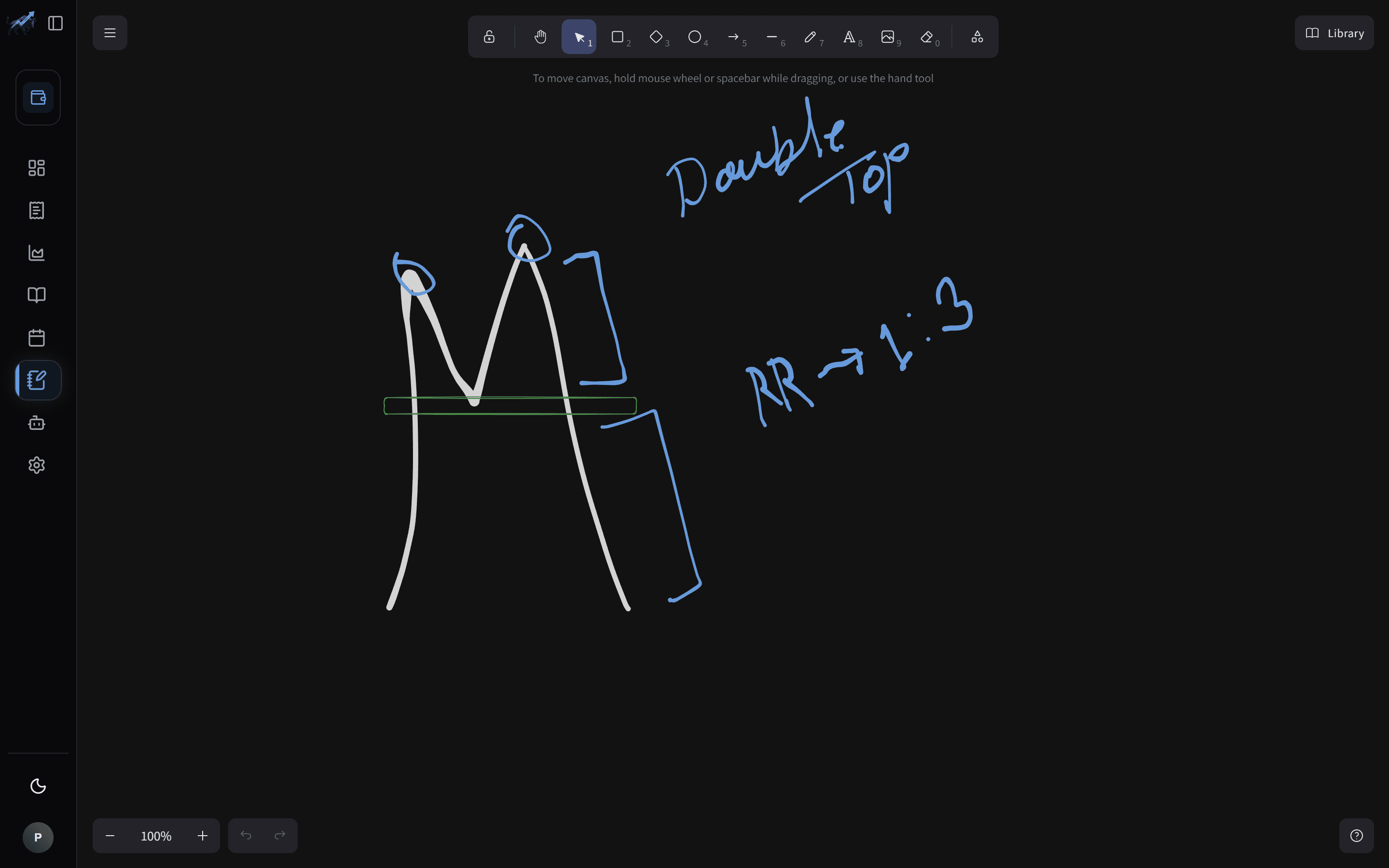Open the profile avatar menu
The width and height of the screenshot is (1389, 868).
pyautogui.click(x=37, y=837)
